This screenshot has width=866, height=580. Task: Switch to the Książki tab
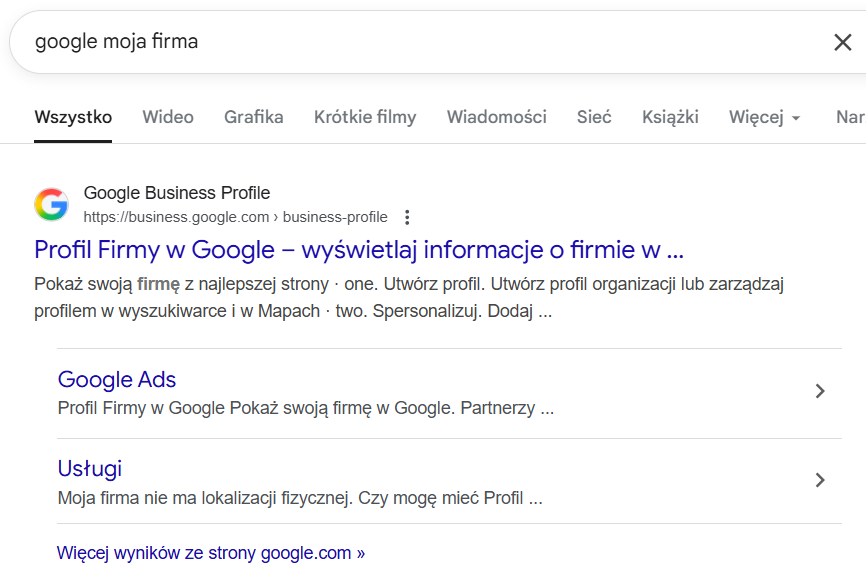[x=670, y=117]
